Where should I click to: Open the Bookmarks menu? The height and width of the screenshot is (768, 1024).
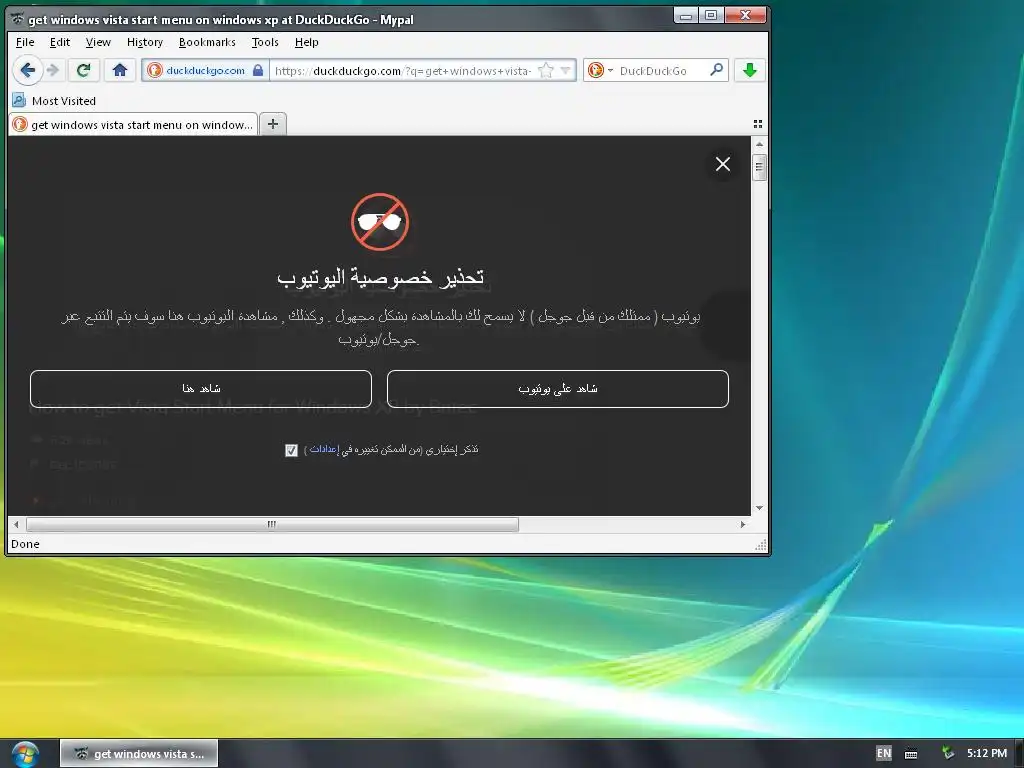point(207,42)
